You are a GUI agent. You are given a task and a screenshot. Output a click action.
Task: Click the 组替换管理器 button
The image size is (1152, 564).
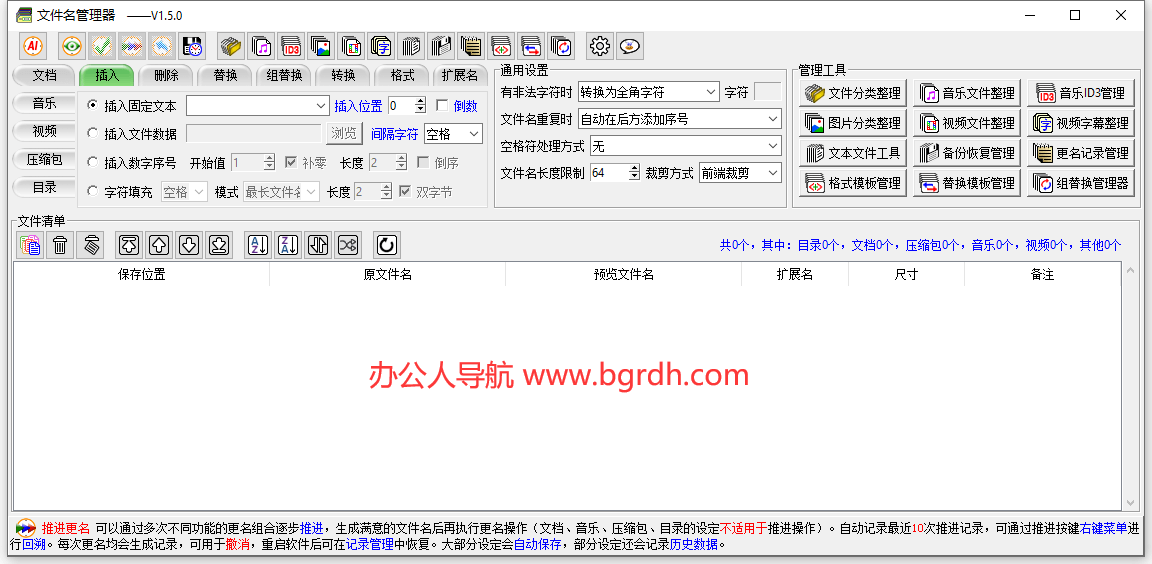[x=1081, y=183]
